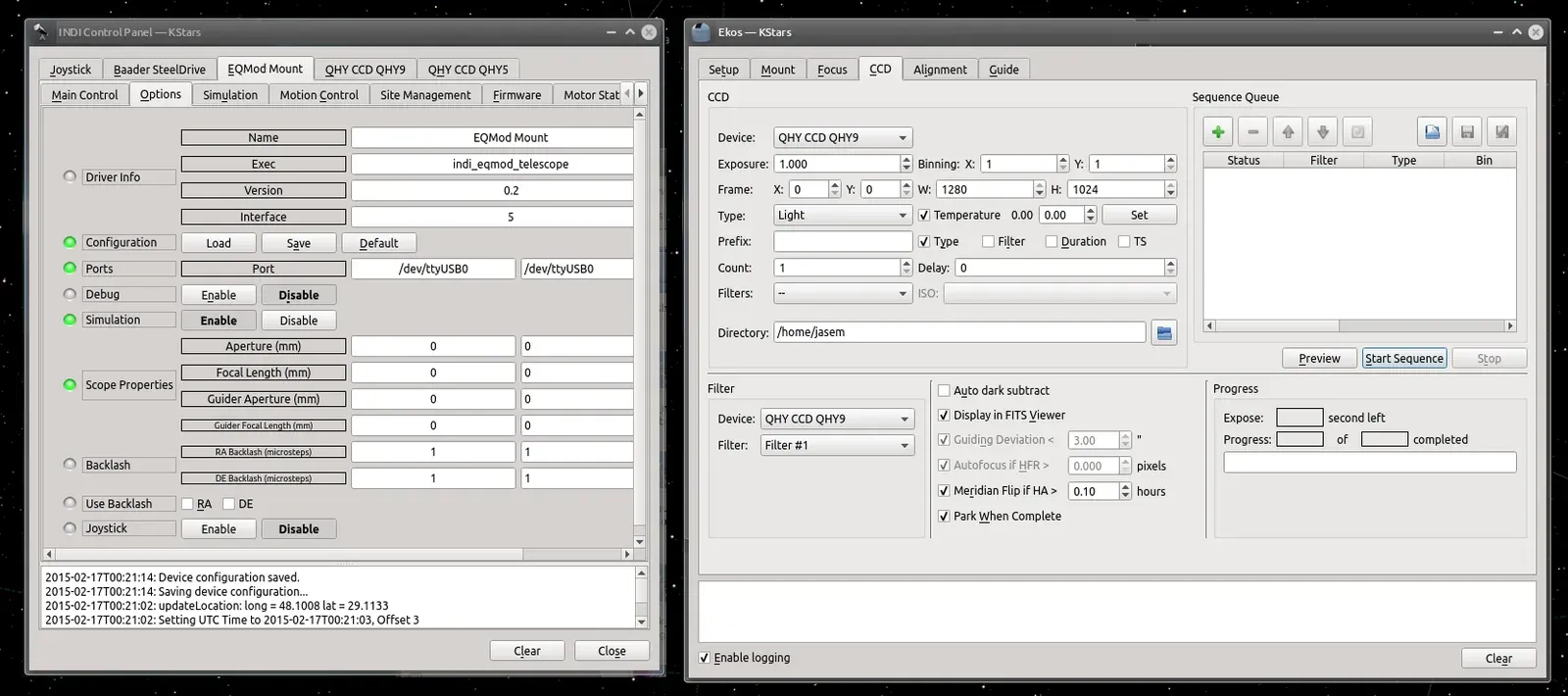Show previous INDI tabs with left arrow
This screenshot has height=696, width=1568.
tap(627, 94)
